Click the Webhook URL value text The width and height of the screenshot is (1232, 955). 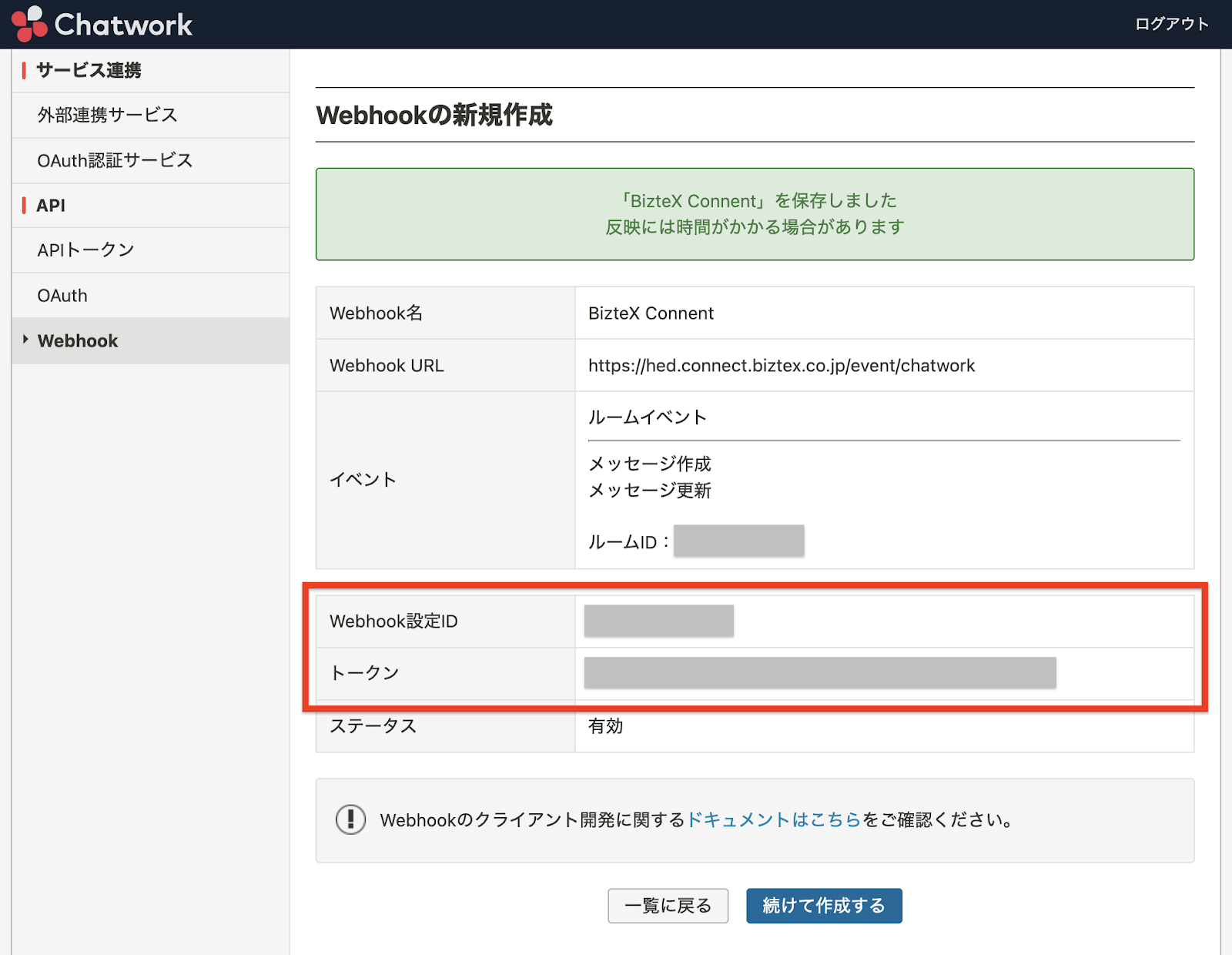(782, 366)
